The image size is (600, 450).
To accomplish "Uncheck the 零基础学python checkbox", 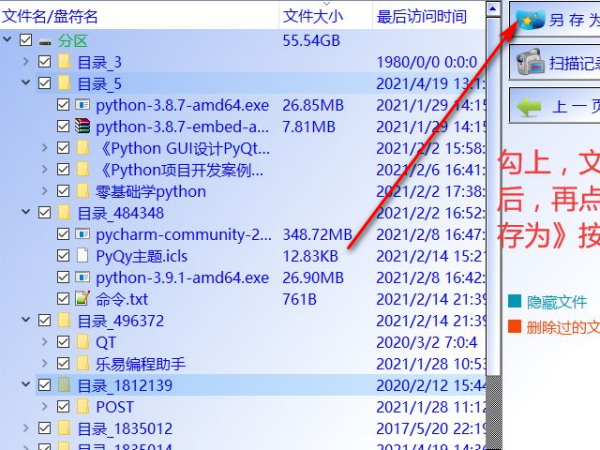I will [x=63, y=191].
